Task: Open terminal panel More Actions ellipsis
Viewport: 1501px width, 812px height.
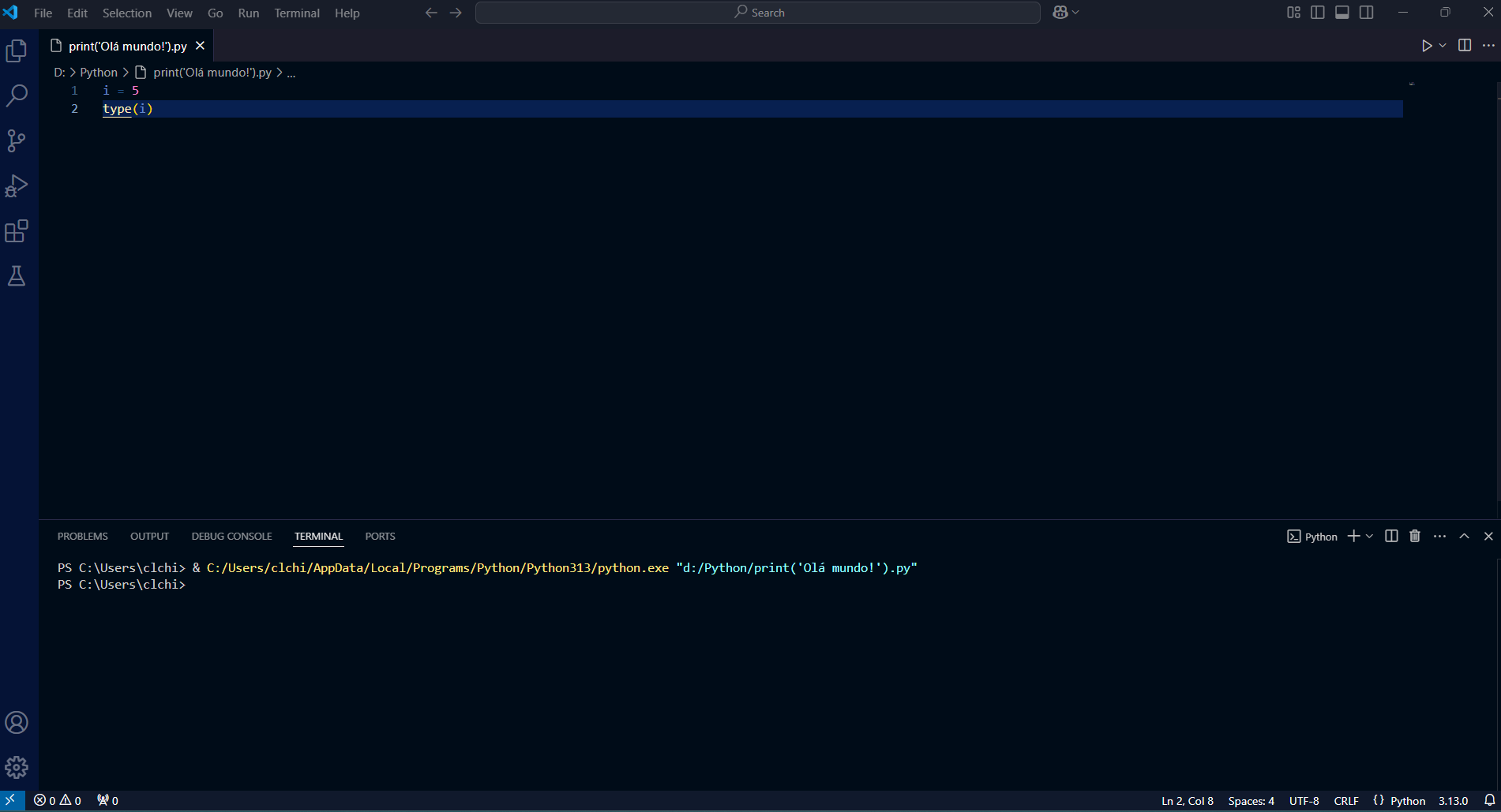Action: pos(1439,536)
